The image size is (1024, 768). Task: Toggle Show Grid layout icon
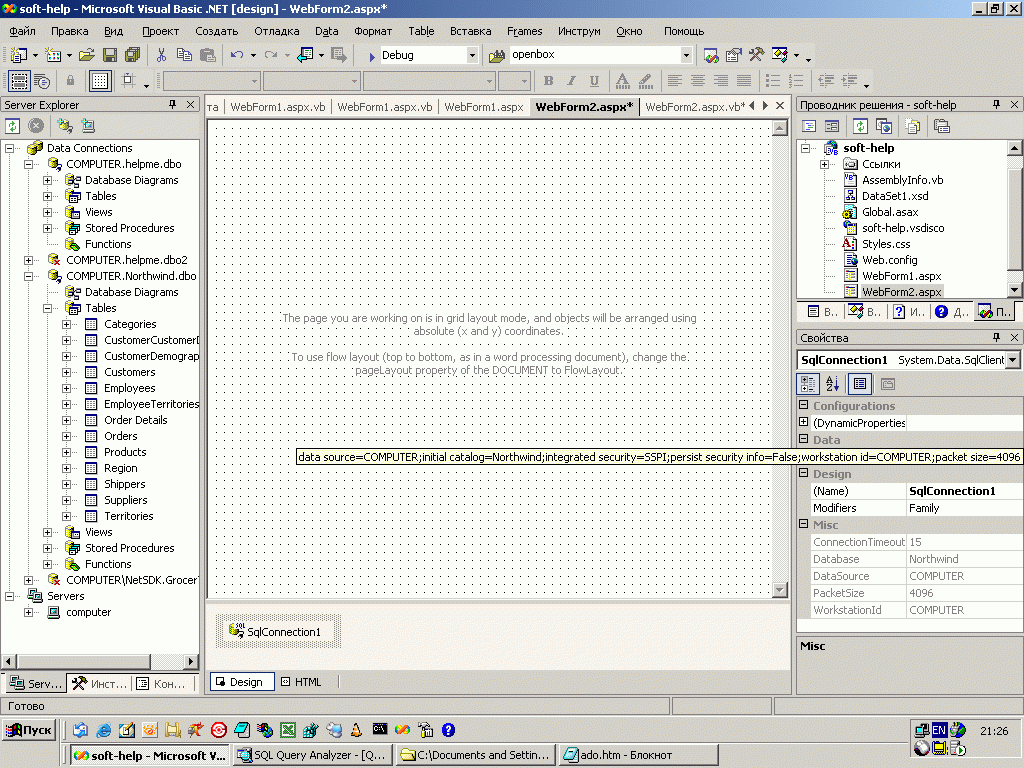[100, 81]
